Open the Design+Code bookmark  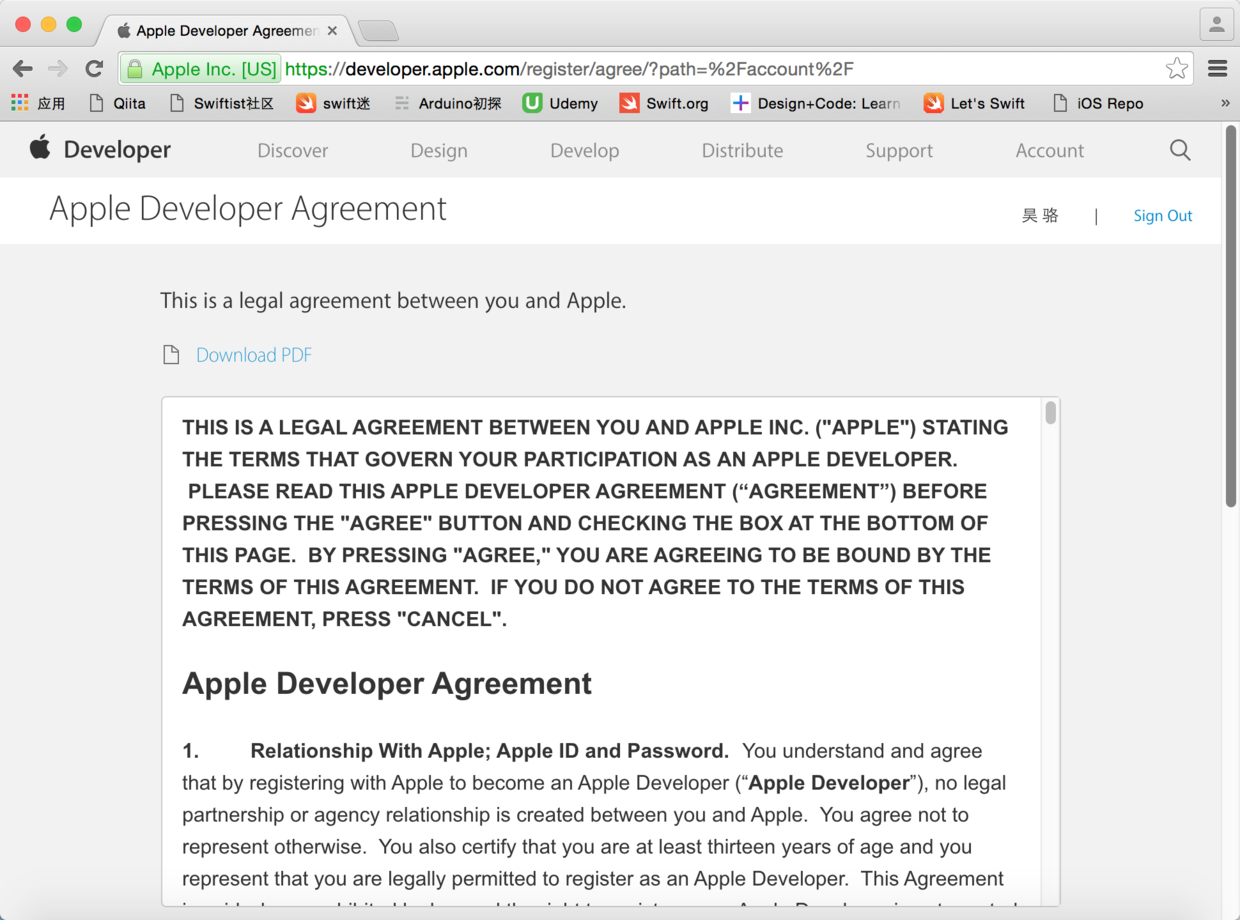point(815,103)
